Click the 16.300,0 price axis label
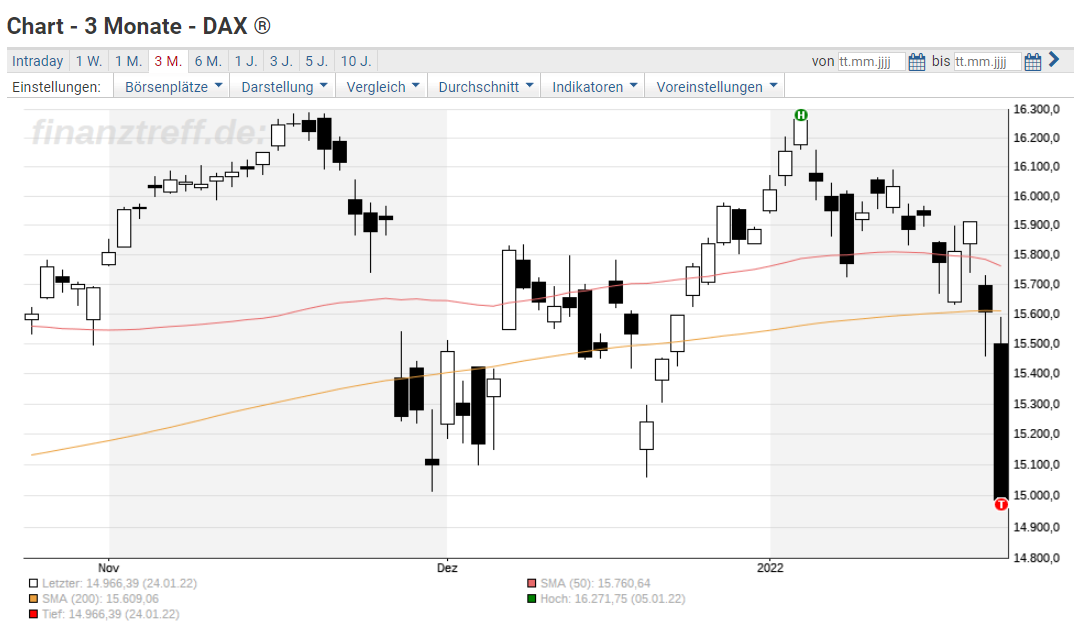This screenshot has width=1079, height=628. point(1036,109)
